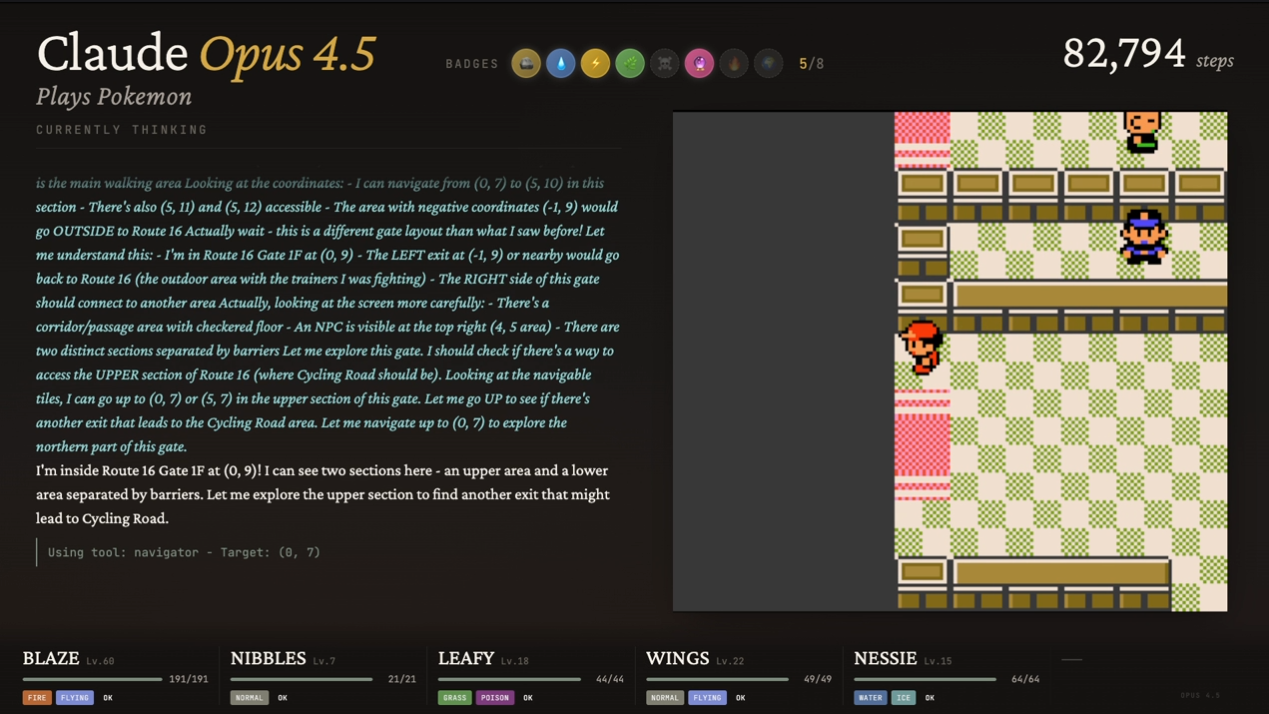Click NESSIE party member name
The image size is (1269, 714).
coord(885,658)
